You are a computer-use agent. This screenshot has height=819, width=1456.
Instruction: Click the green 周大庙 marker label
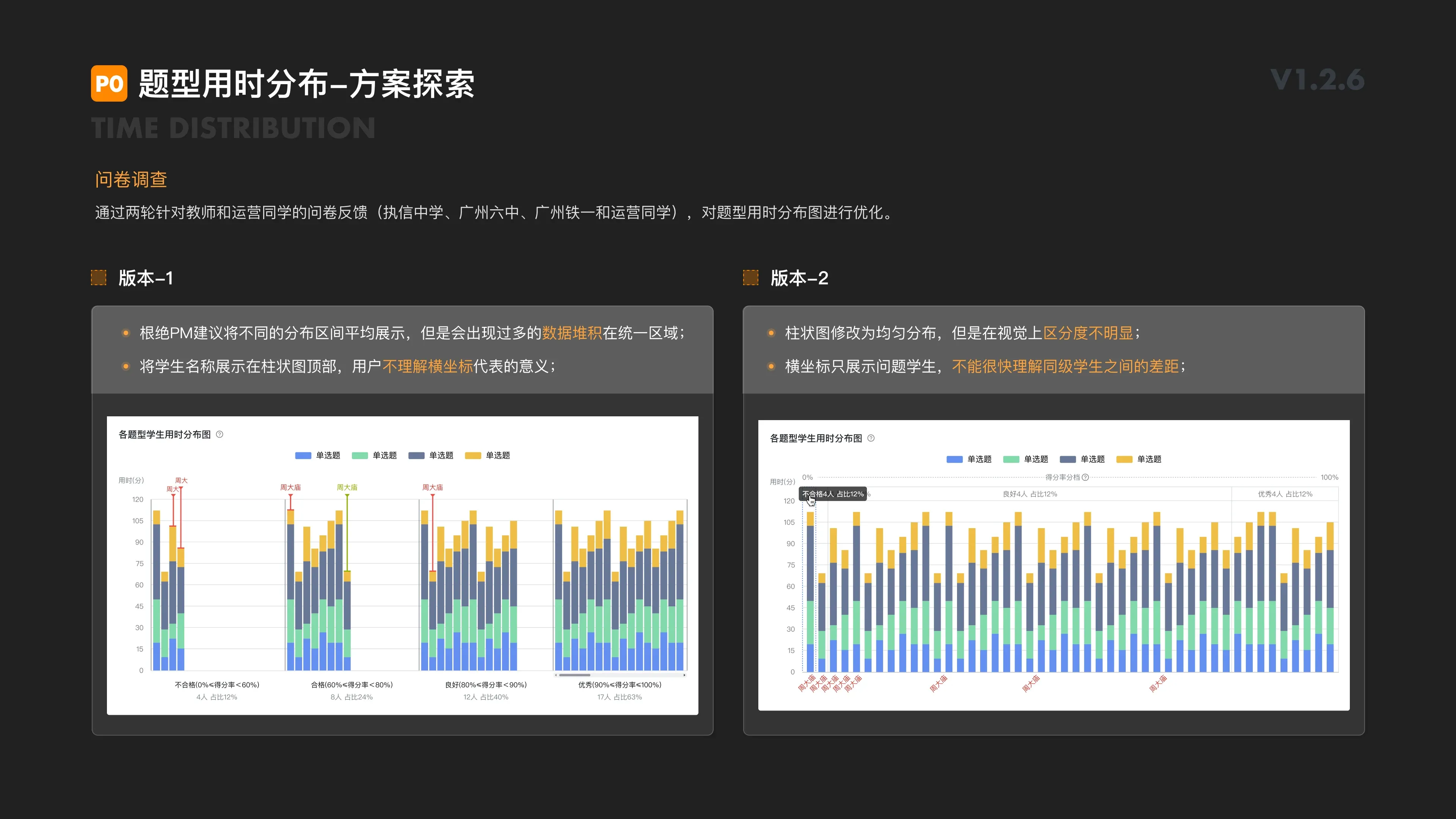click(x=347, y=487)
